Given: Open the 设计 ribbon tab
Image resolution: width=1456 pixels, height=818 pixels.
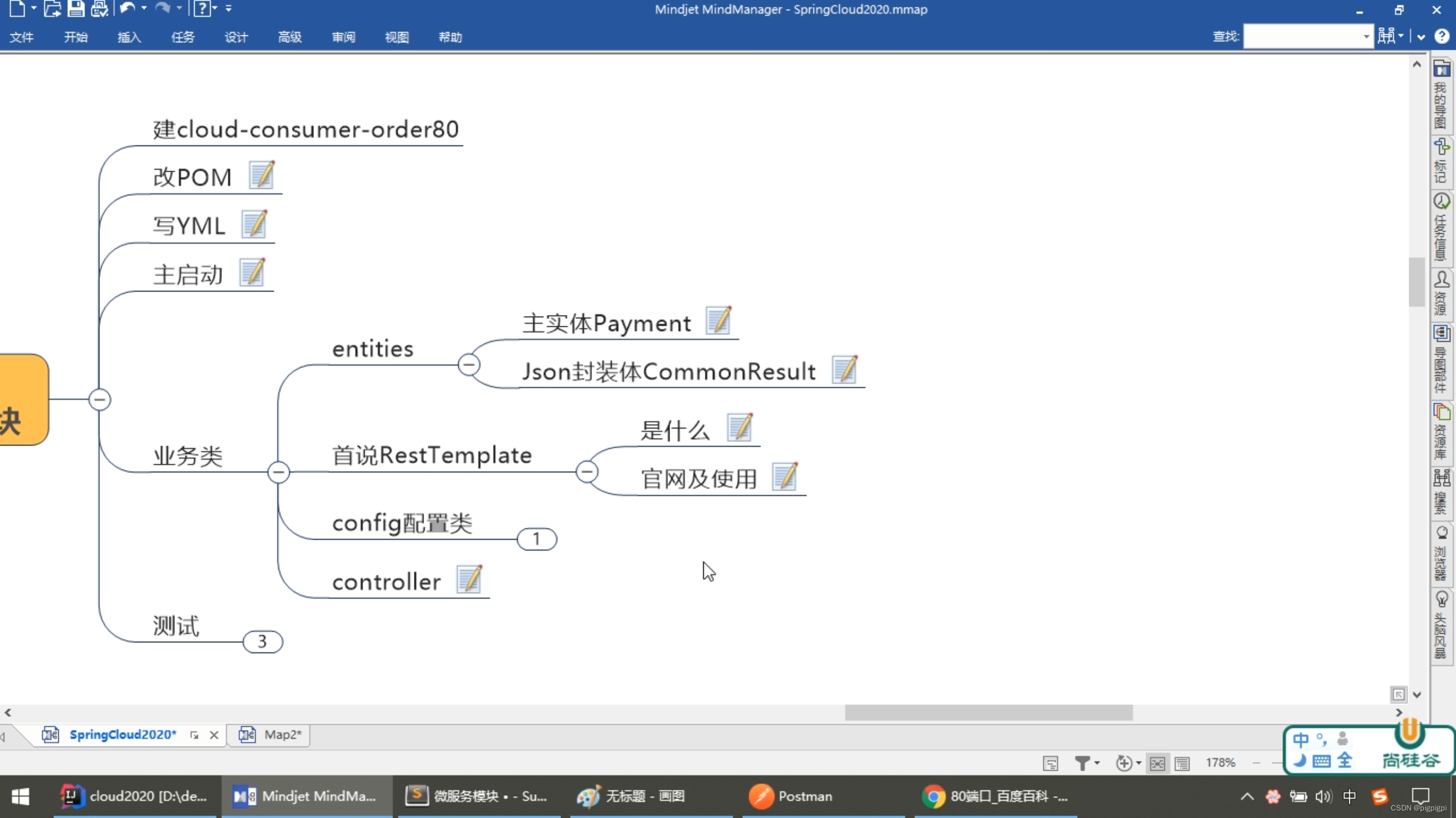Looking at the screenshot, I should pos(236,37).
